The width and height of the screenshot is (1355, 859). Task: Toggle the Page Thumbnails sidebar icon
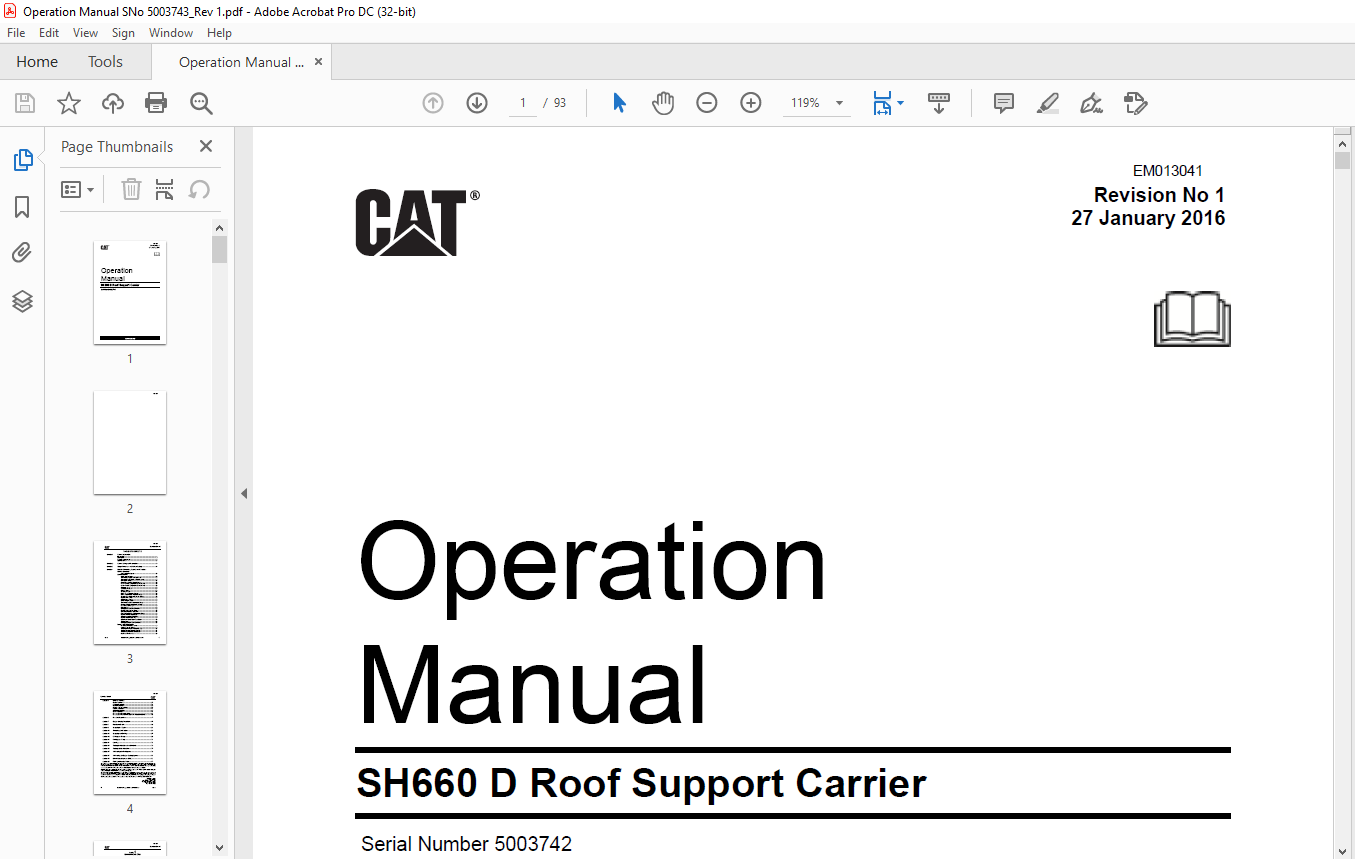click(x=22, y=160)
